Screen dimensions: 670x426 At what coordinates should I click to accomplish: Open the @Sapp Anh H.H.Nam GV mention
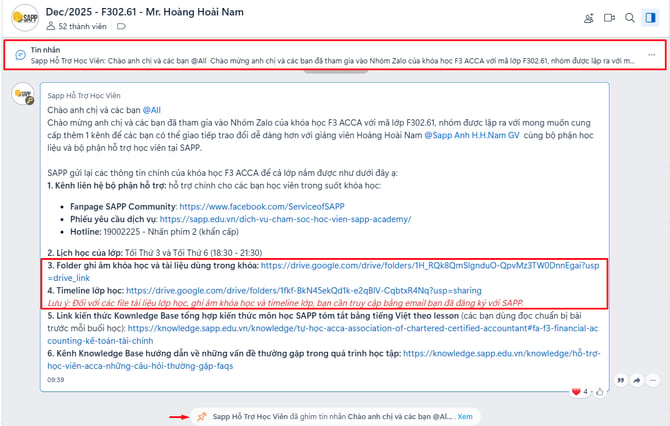click(472, 135)
